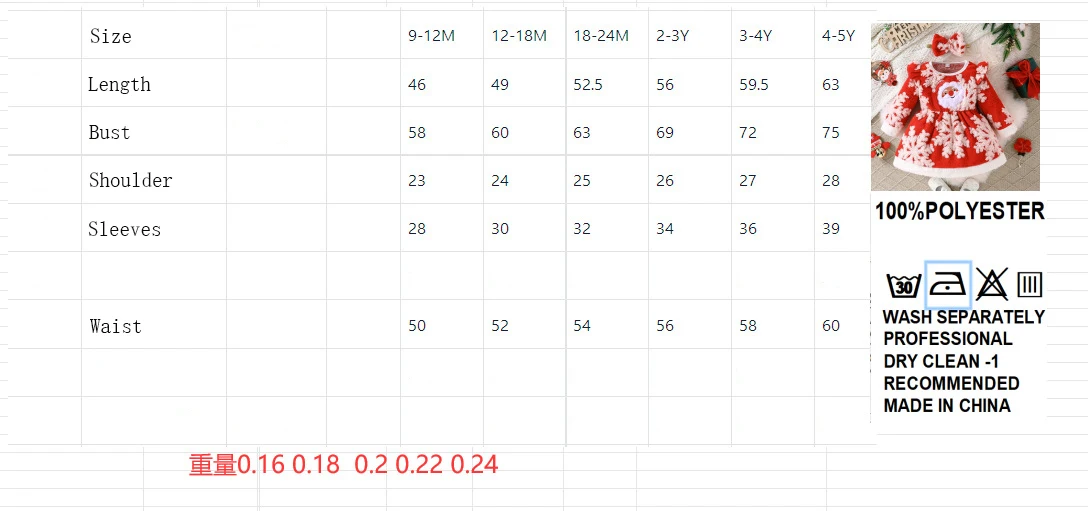The width and height of the screenshot is (1088, 511).
Task: Click the MADE IN CHINA text
Action: coord(946,405)
